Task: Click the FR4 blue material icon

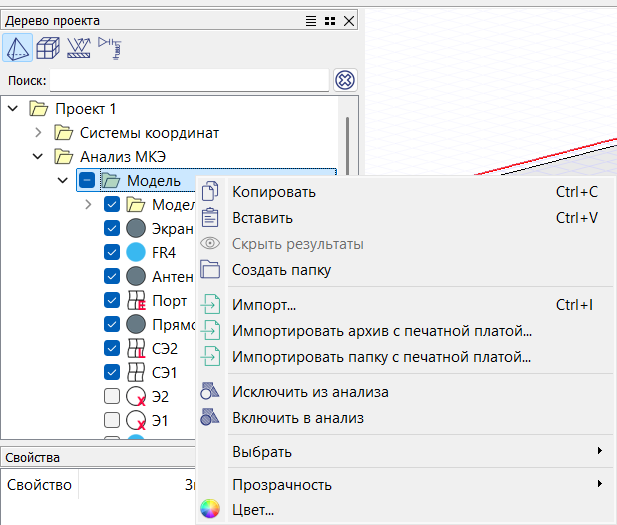Action: (x=137, y=253)
